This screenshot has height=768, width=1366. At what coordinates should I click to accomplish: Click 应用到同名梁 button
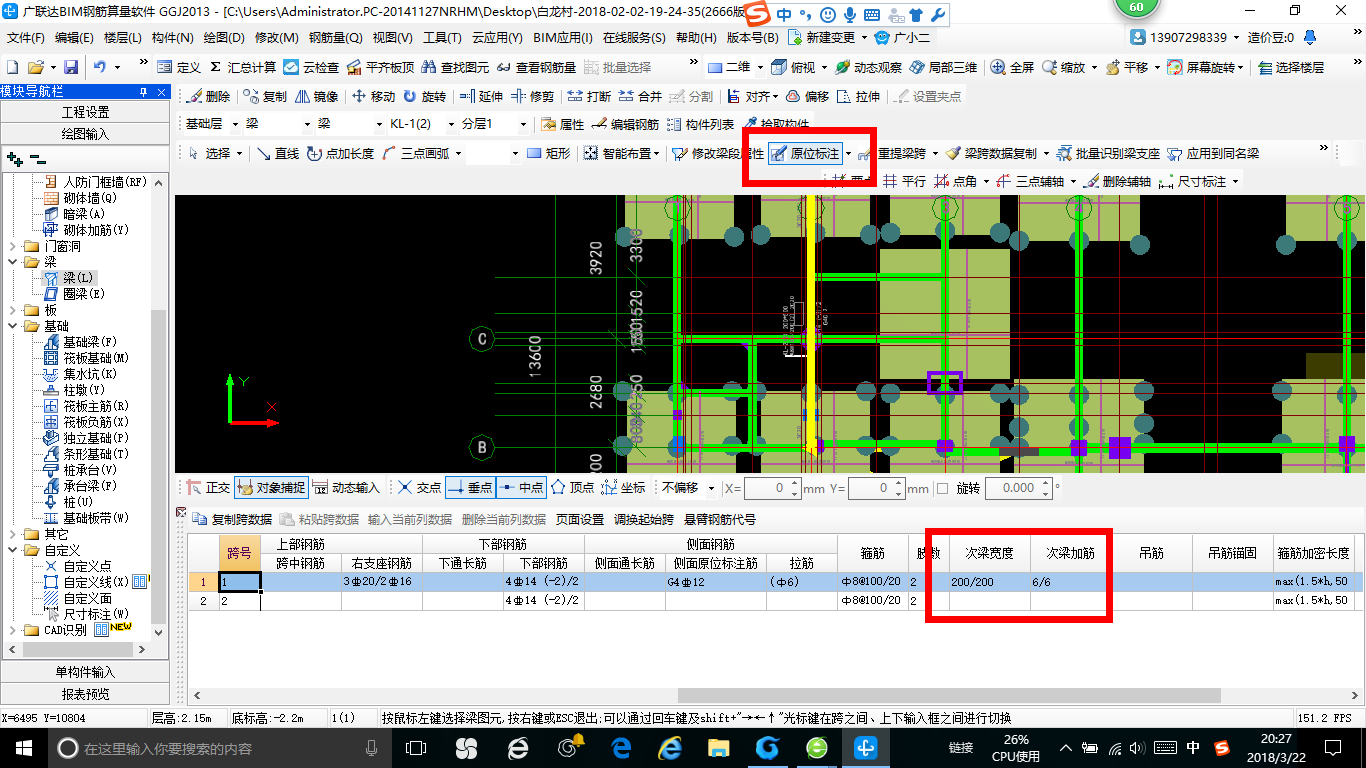point(1213,153)
